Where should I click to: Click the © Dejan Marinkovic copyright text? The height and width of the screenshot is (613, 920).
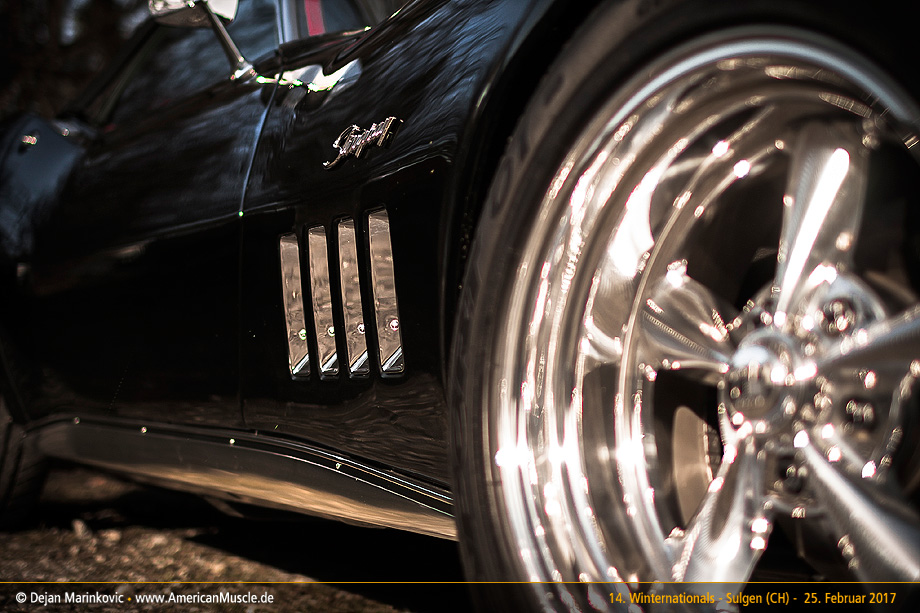[66, 598]
